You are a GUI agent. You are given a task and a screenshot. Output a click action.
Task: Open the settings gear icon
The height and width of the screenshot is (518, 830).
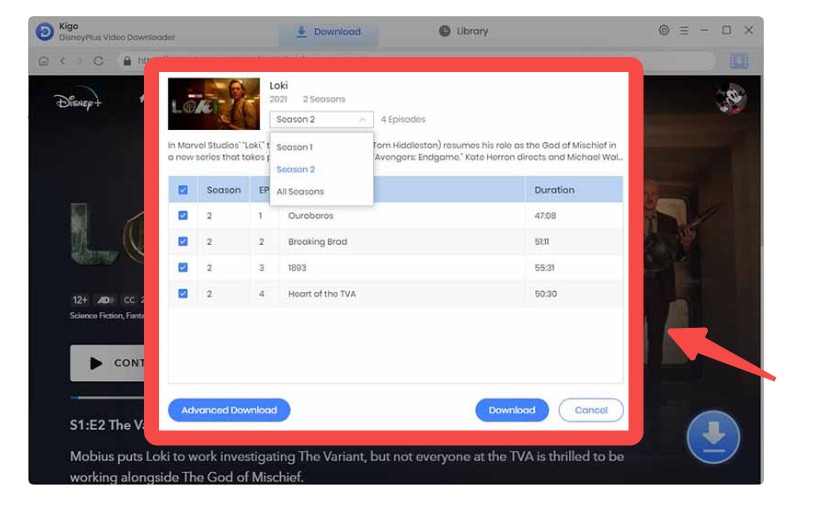pos(664,30)
